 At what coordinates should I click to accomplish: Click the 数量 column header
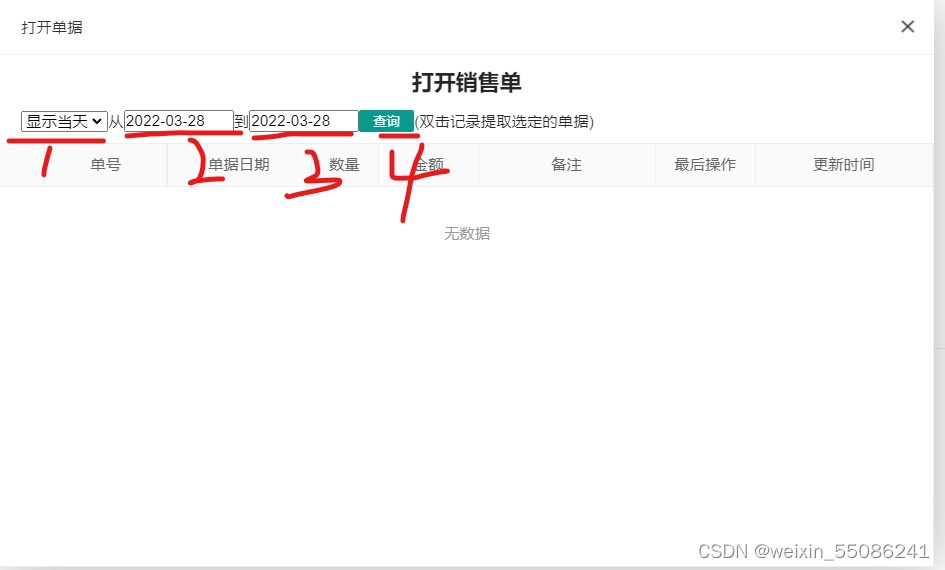click(x=344, y=164)
